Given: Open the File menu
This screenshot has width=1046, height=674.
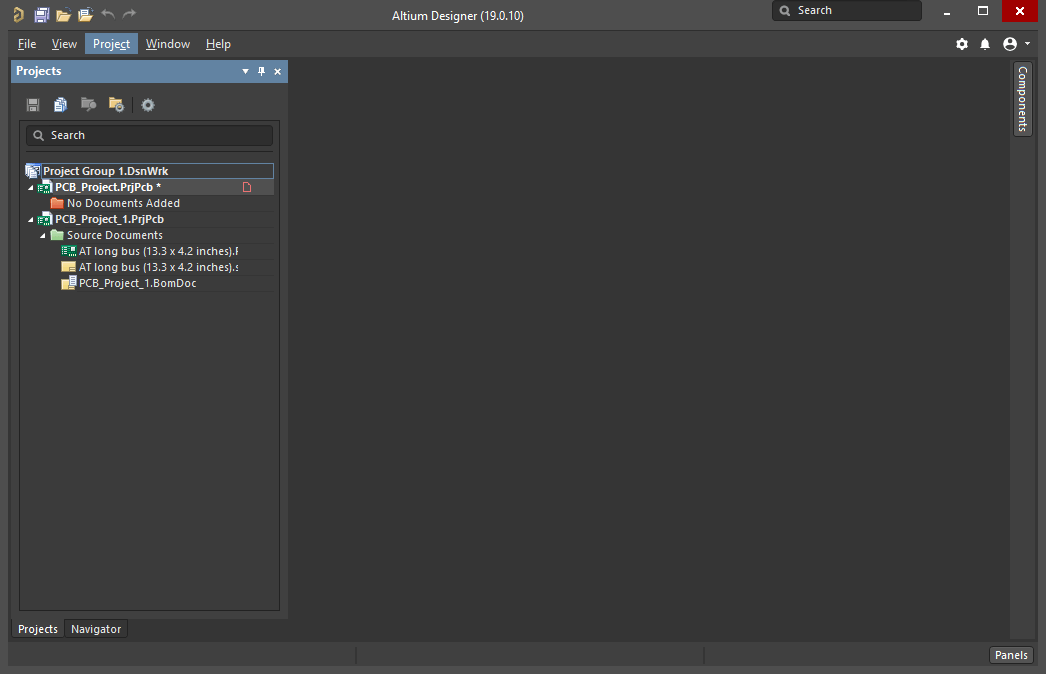Looking at the screenshot, I should (x=27, y=44).
